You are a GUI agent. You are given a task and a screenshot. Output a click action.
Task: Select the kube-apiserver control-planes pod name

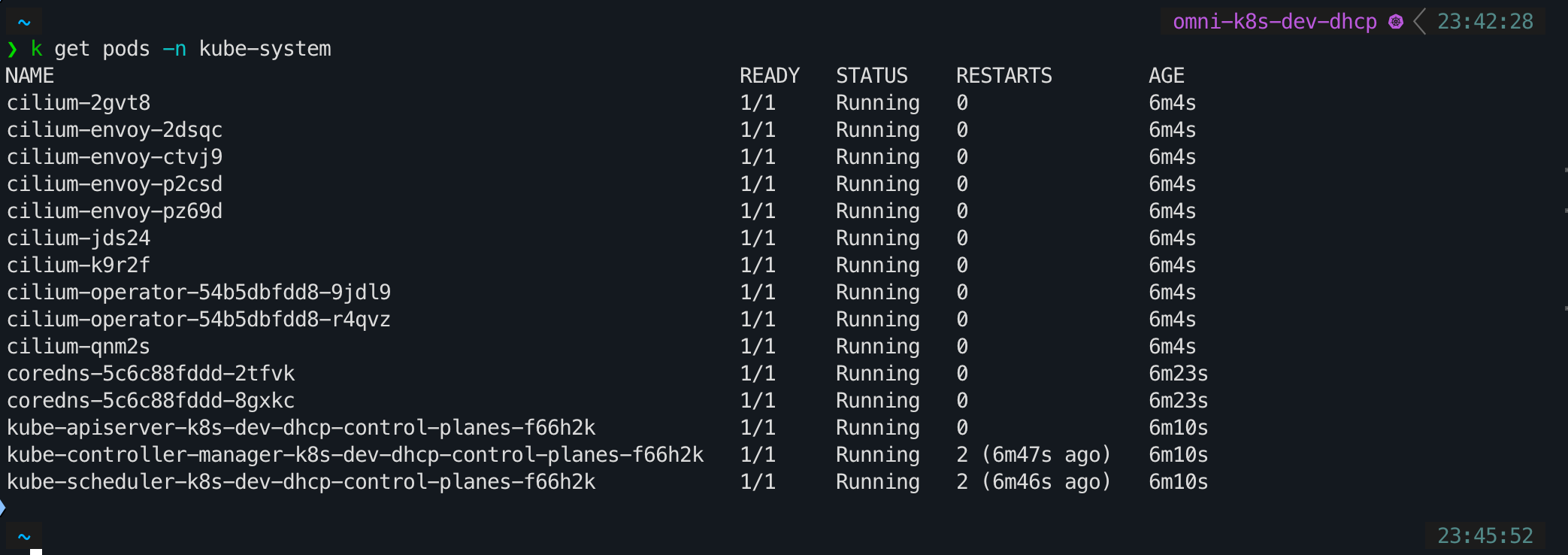coord(301,428)
